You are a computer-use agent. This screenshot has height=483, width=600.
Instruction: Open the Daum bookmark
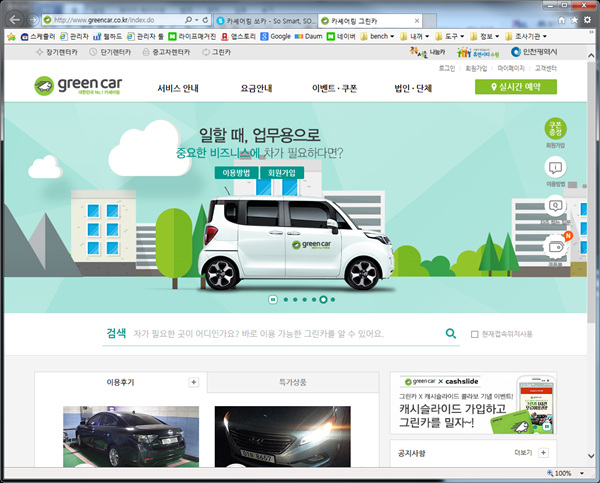pos(308,36)
